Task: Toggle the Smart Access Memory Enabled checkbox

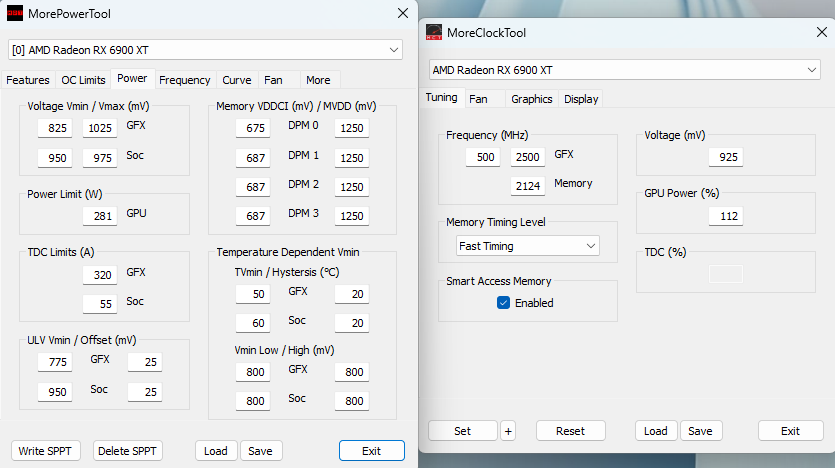Action: click(503, 303)
